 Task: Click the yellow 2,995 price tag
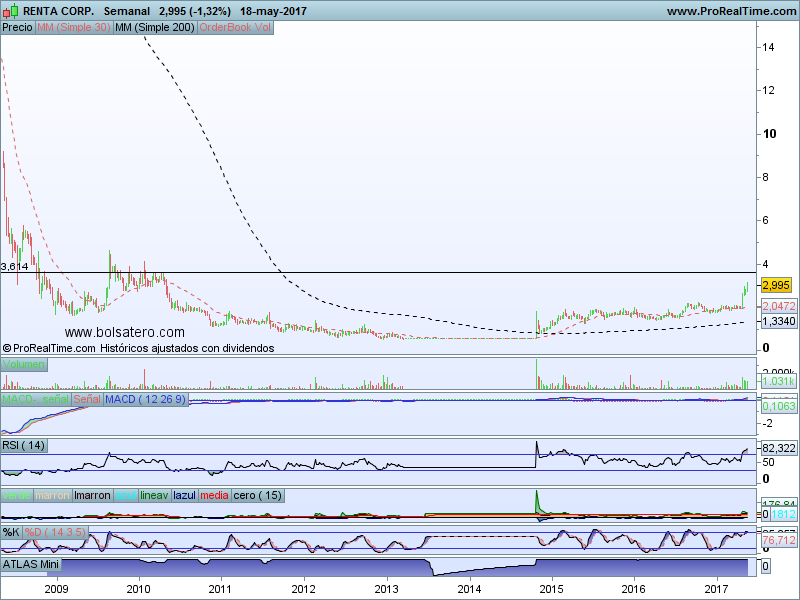click(x=776, y=285)
